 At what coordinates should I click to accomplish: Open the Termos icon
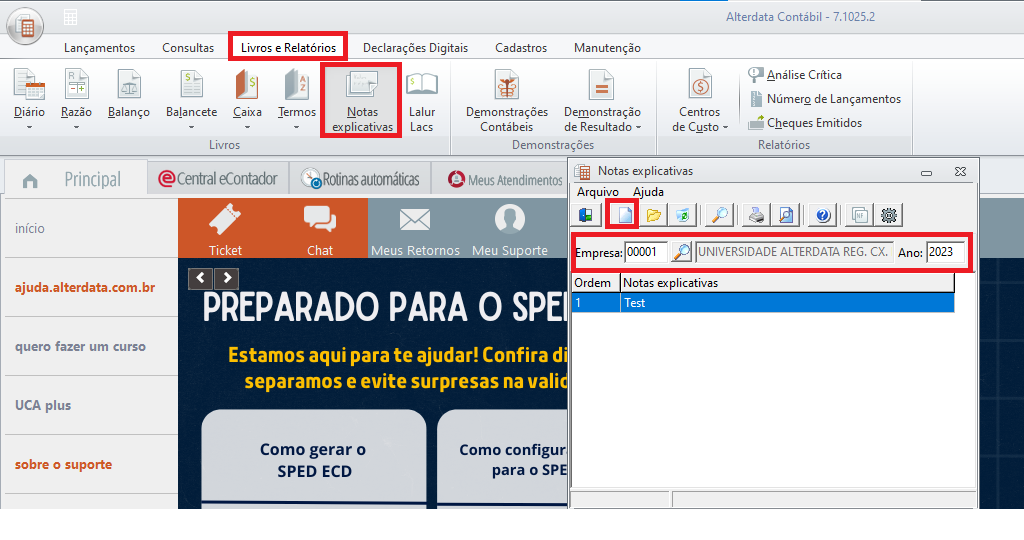pos(296,85)
